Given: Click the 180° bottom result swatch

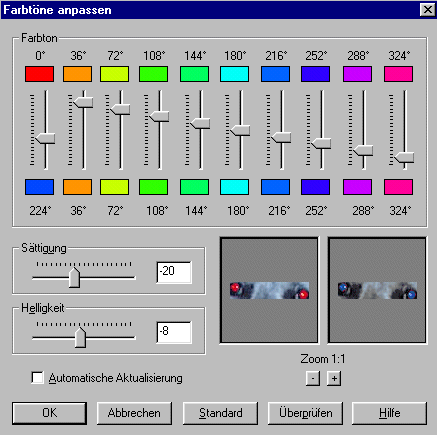Looking at the screenshot, I should (x=234, y=187).
